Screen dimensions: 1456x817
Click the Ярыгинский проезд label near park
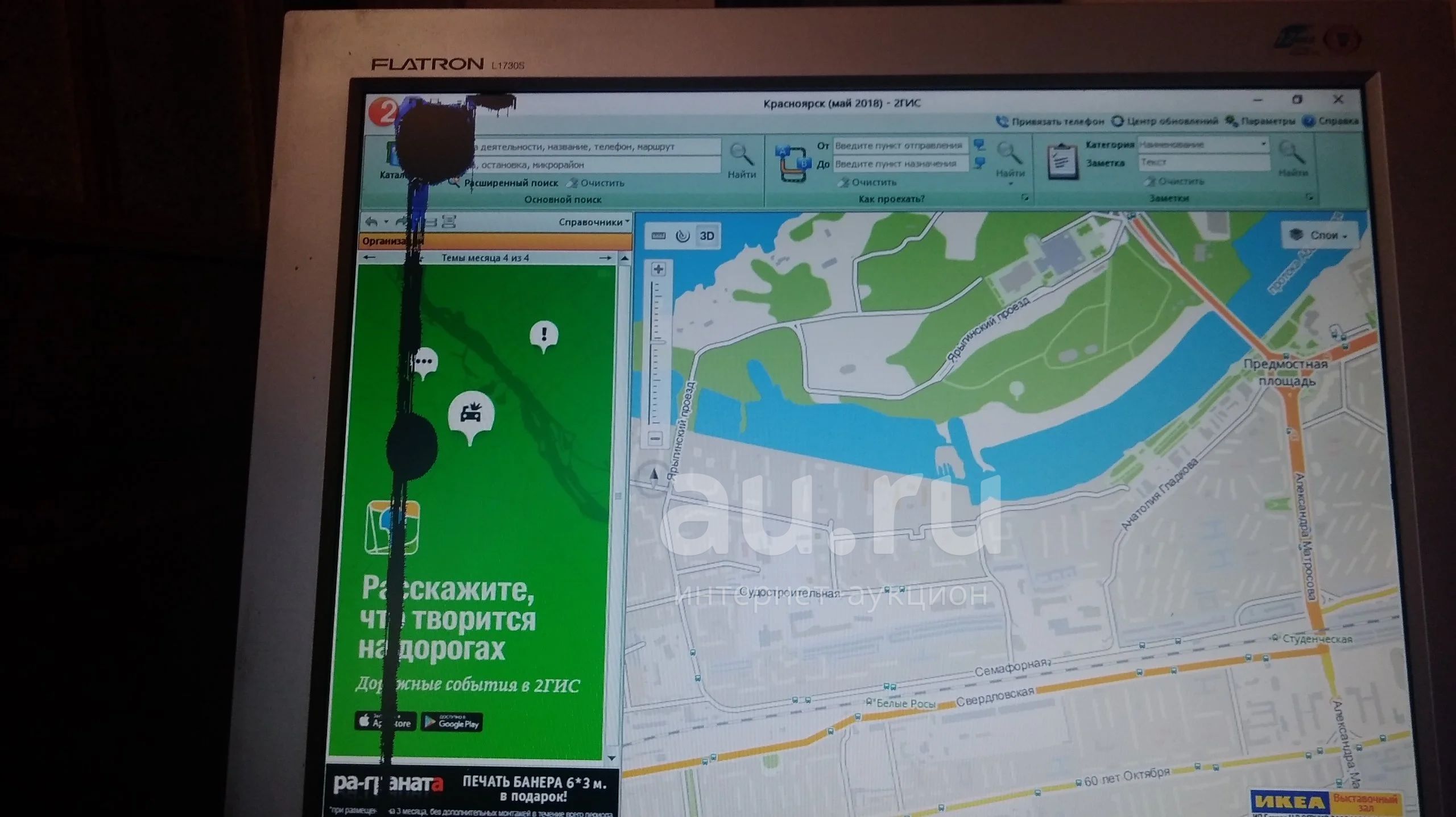(x=988, y=329)
